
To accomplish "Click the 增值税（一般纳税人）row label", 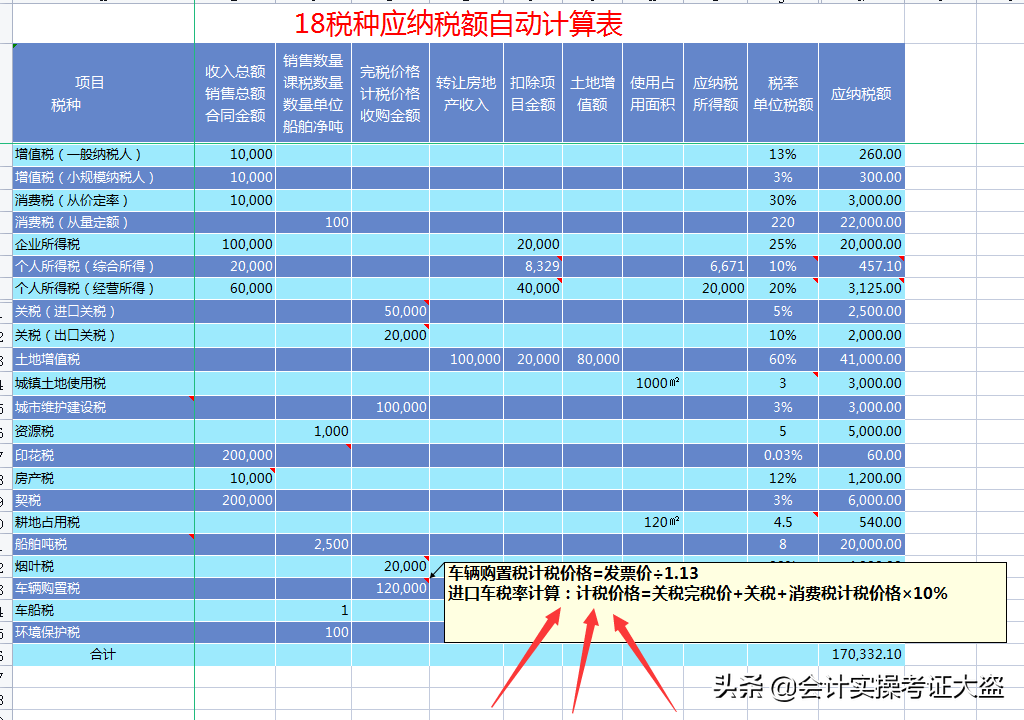I will (x=85, y=155).
